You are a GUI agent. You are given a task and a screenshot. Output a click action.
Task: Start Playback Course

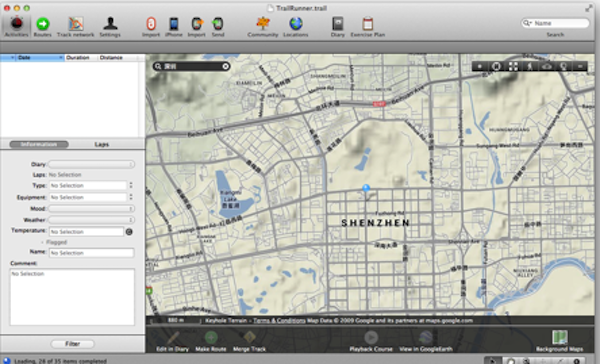point(371,341)
